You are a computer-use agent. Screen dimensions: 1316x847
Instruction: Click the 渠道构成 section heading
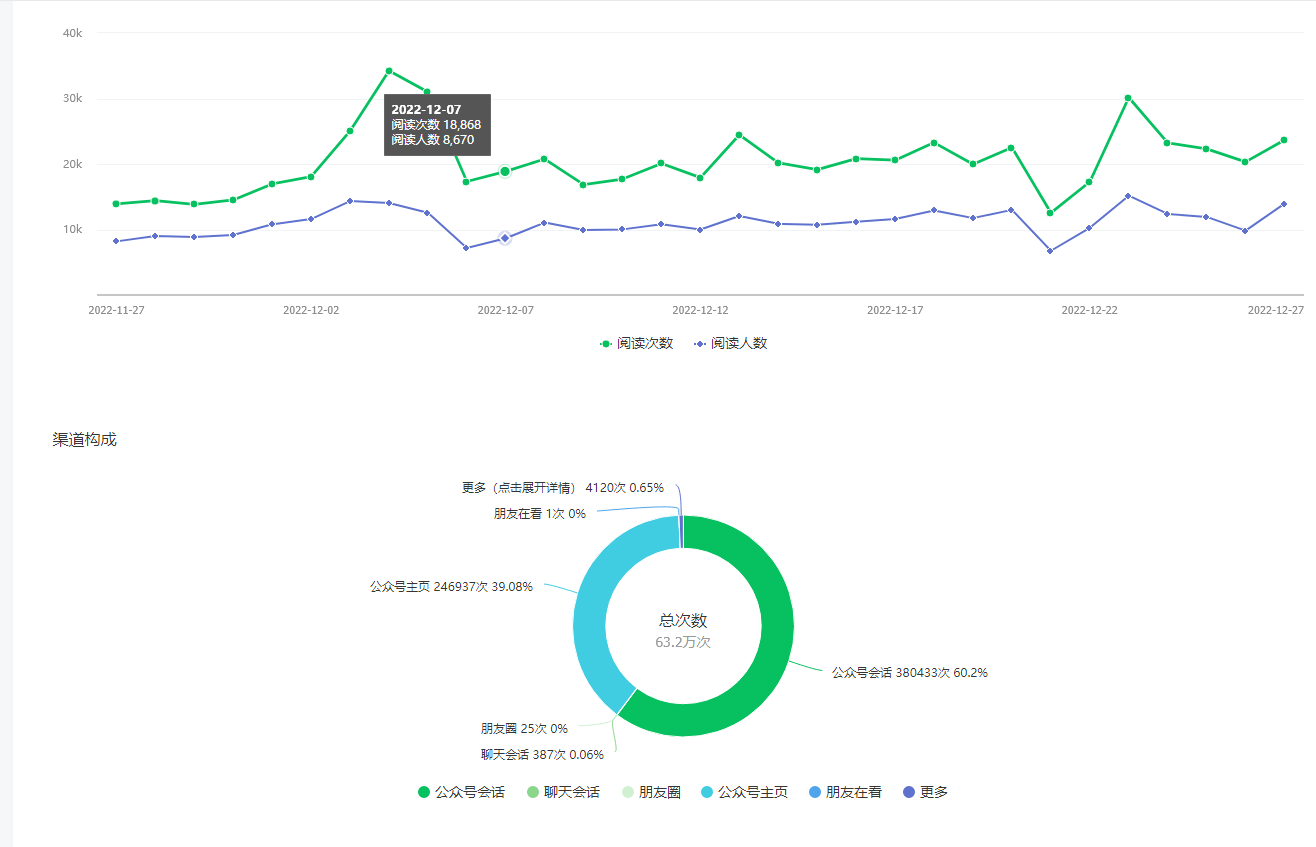tap(85, 439)
